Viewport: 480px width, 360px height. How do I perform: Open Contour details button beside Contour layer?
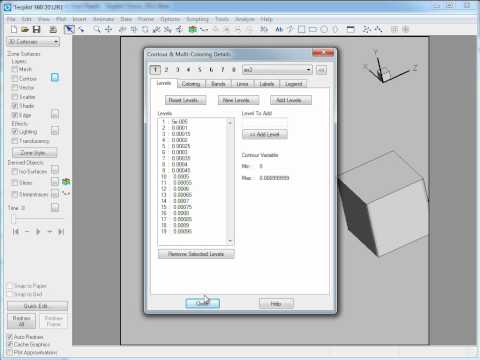click(x=55, y=77)
